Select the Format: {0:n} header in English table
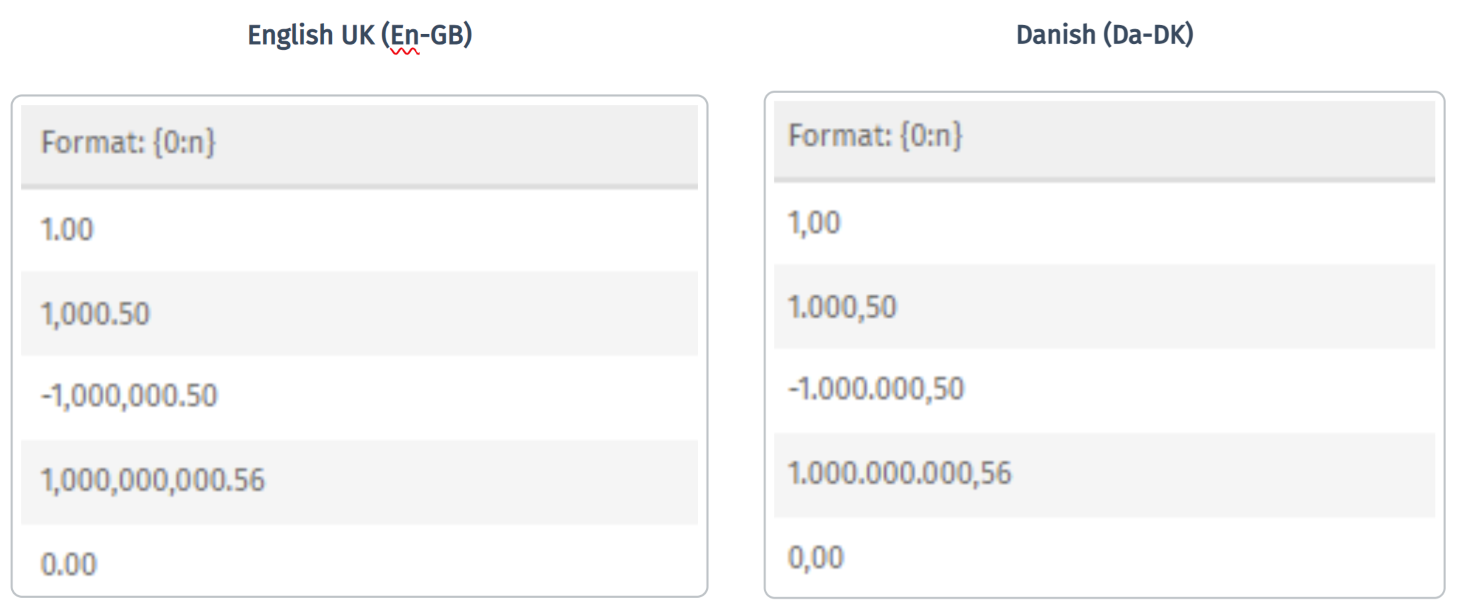The width and height of the screenshot is (1459, 612). 359,145
